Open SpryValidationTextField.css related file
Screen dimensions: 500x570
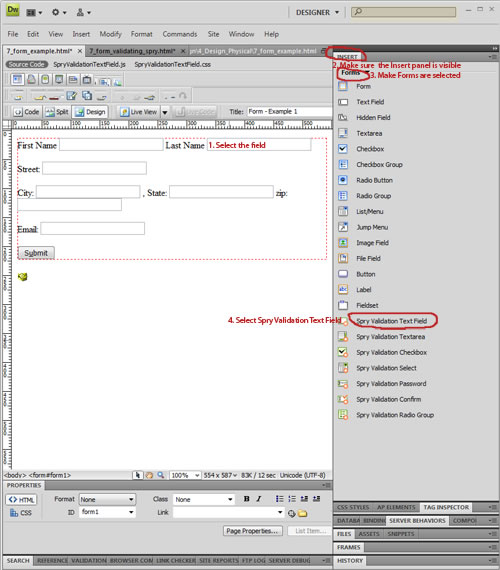tap(172, 64)
